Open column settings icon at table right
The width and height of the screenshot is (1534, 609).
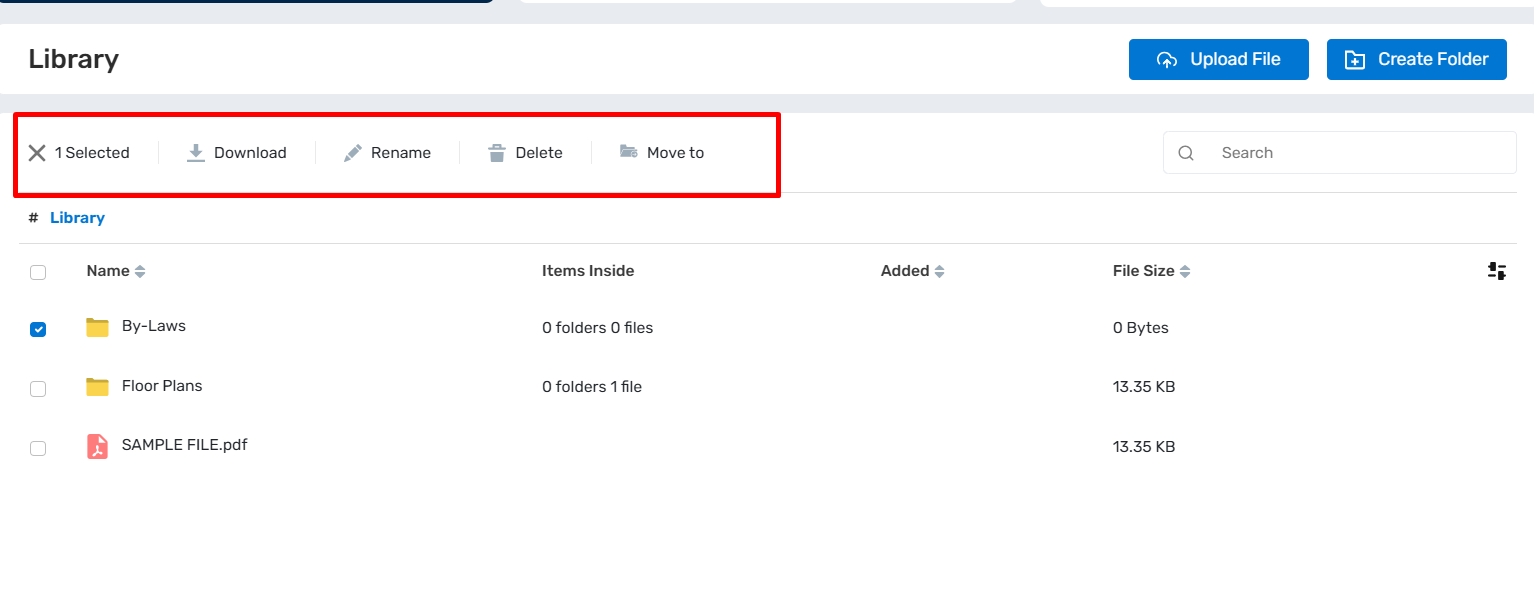1496,271
